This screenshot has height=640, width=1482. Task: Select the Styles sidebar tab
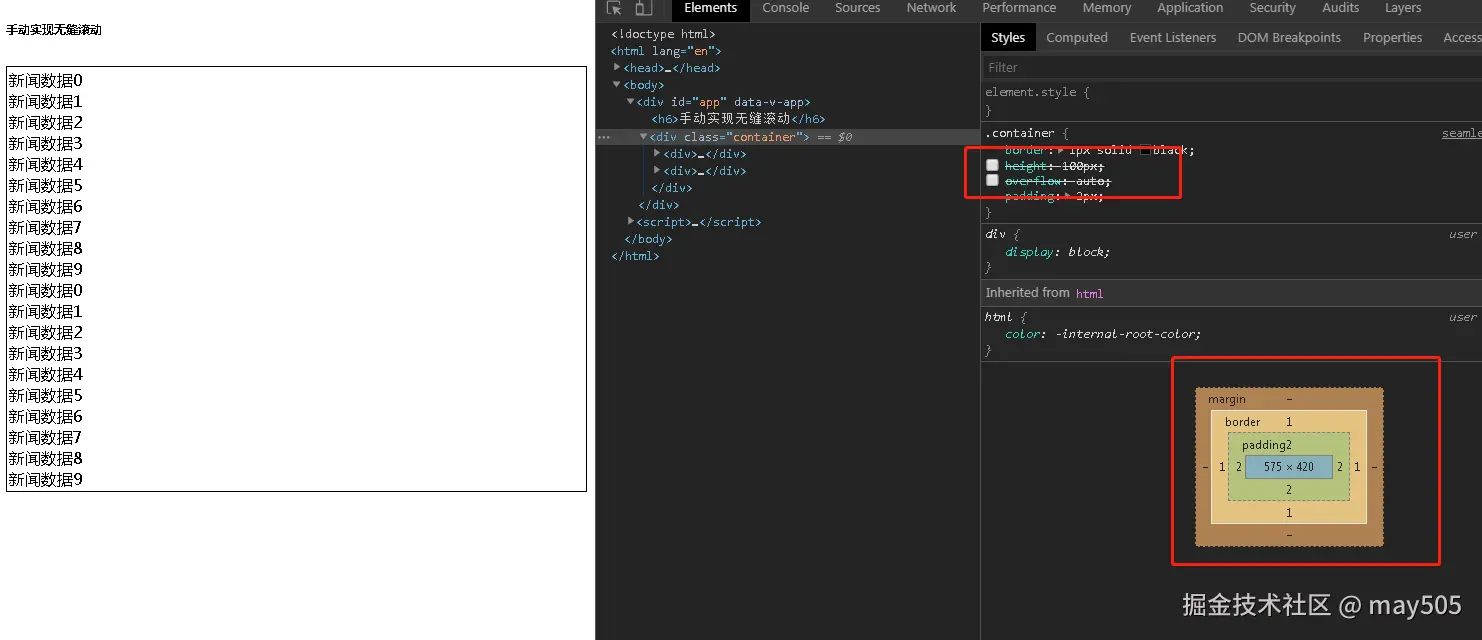(x=1008, y=38)
